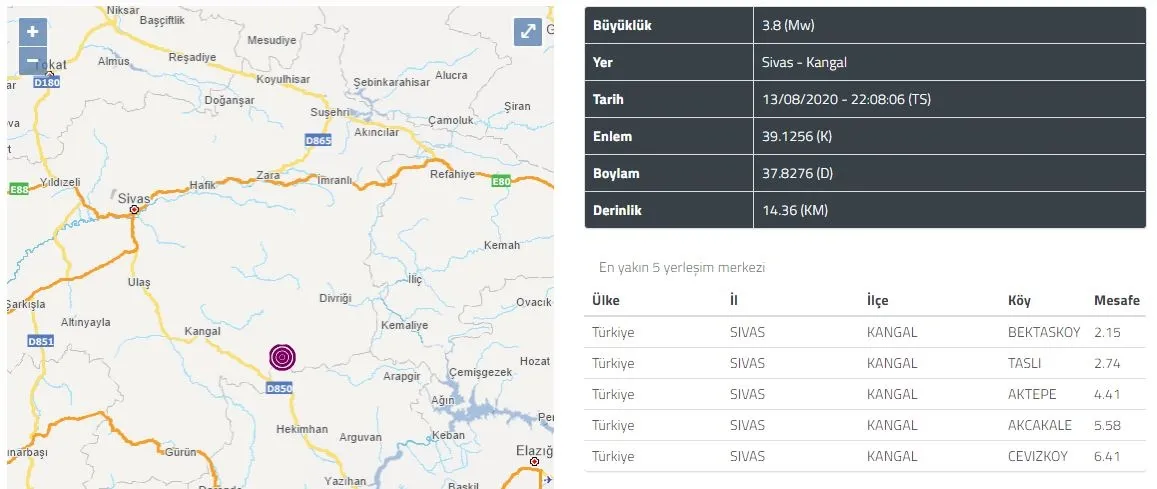Click the Mesafe column header
This screenshot has height=489, width=1157.
click(x=1116, y=301)
